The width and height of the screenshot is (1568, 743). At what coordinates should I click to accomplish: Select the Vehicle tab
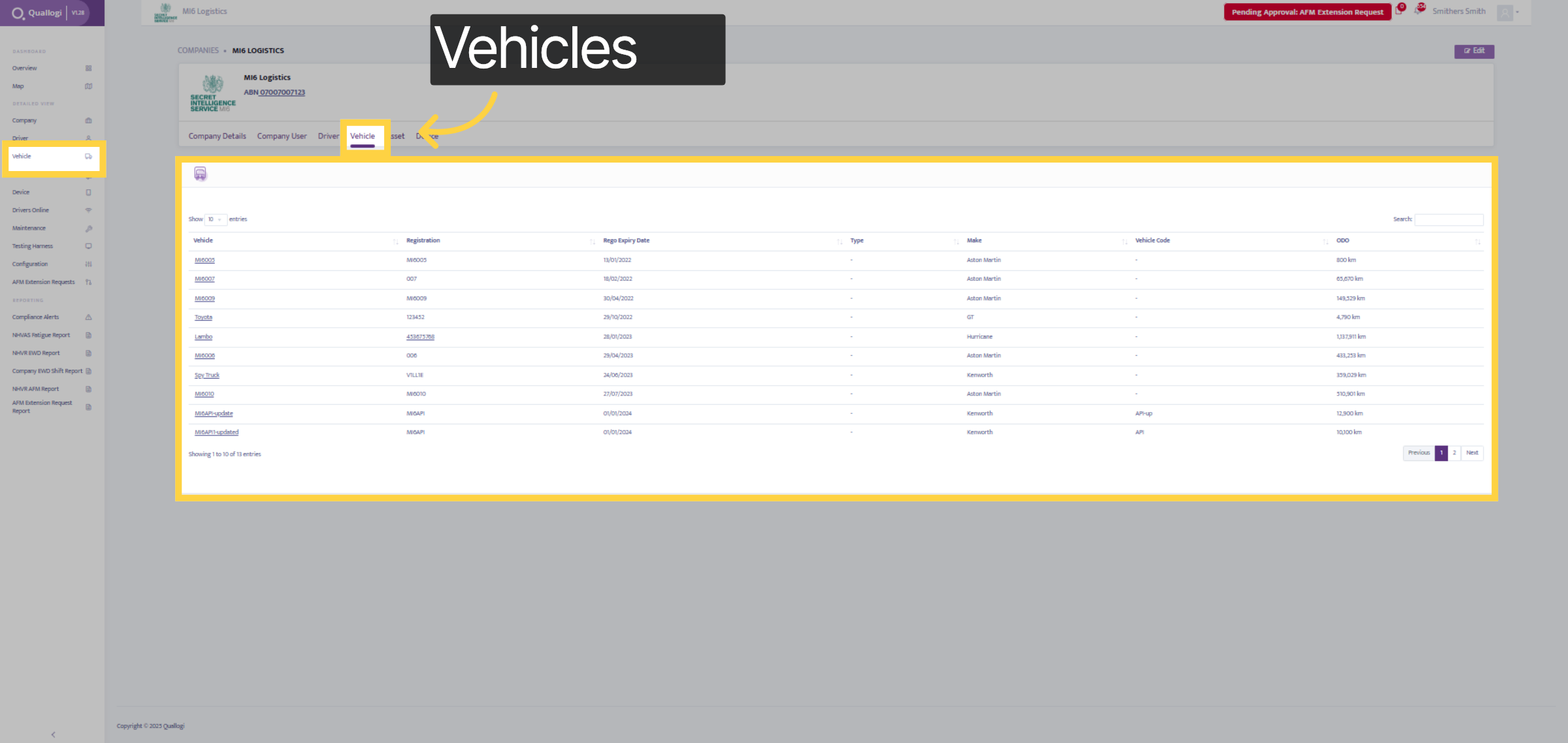point(363,136)
